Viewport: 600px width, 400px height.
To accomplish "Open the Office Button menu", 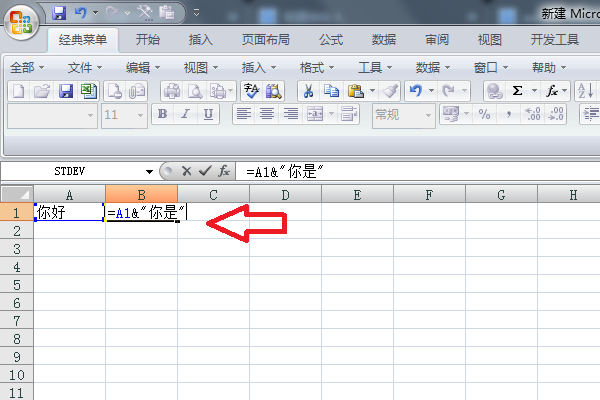I will tap(21, 22).
